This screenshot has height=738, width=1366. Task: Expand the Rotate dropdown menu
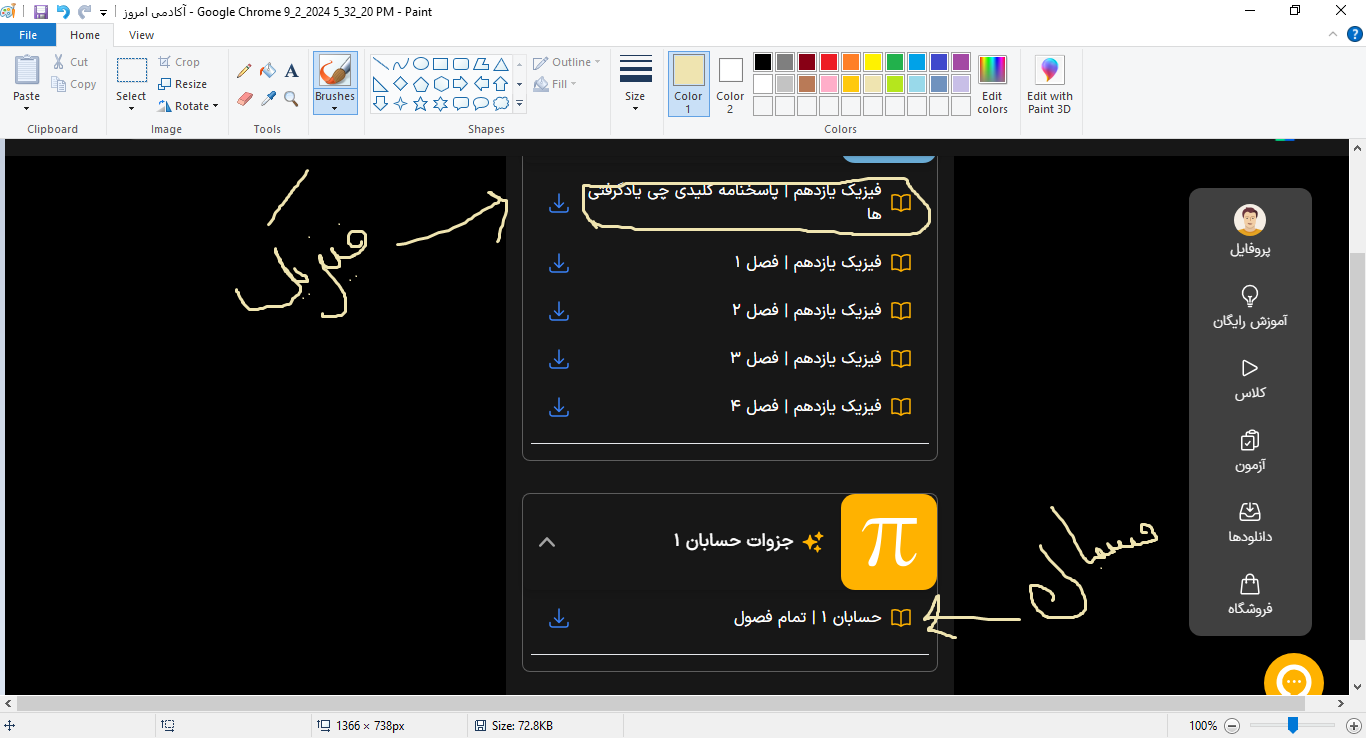(190, 106)
